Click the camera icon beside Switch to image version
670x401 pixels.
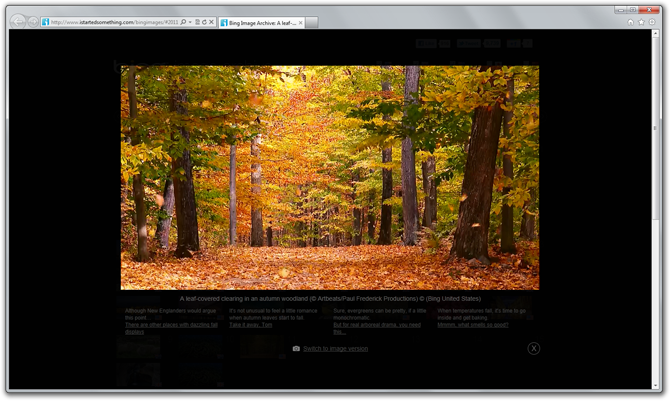click(x=296, y=349)
